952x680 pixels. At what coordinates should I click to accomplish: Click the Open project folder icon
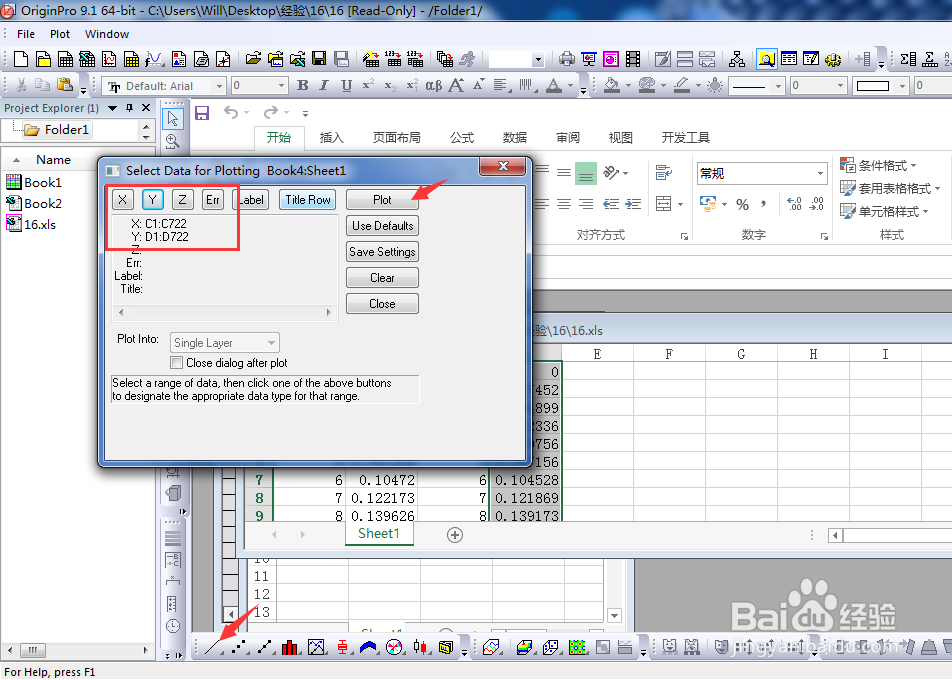254,59
